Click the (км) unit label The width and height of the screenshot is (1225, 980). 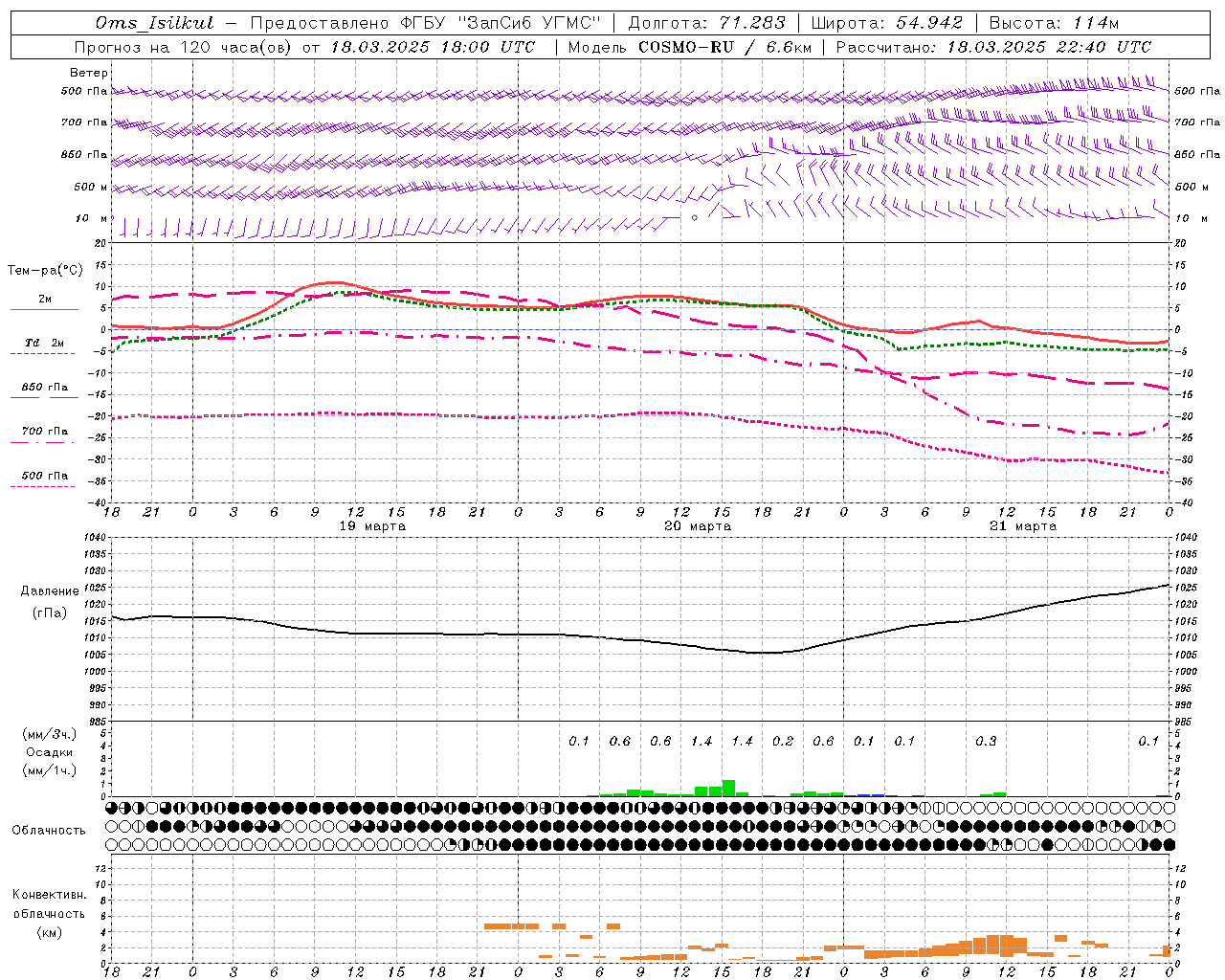point(49,931)
